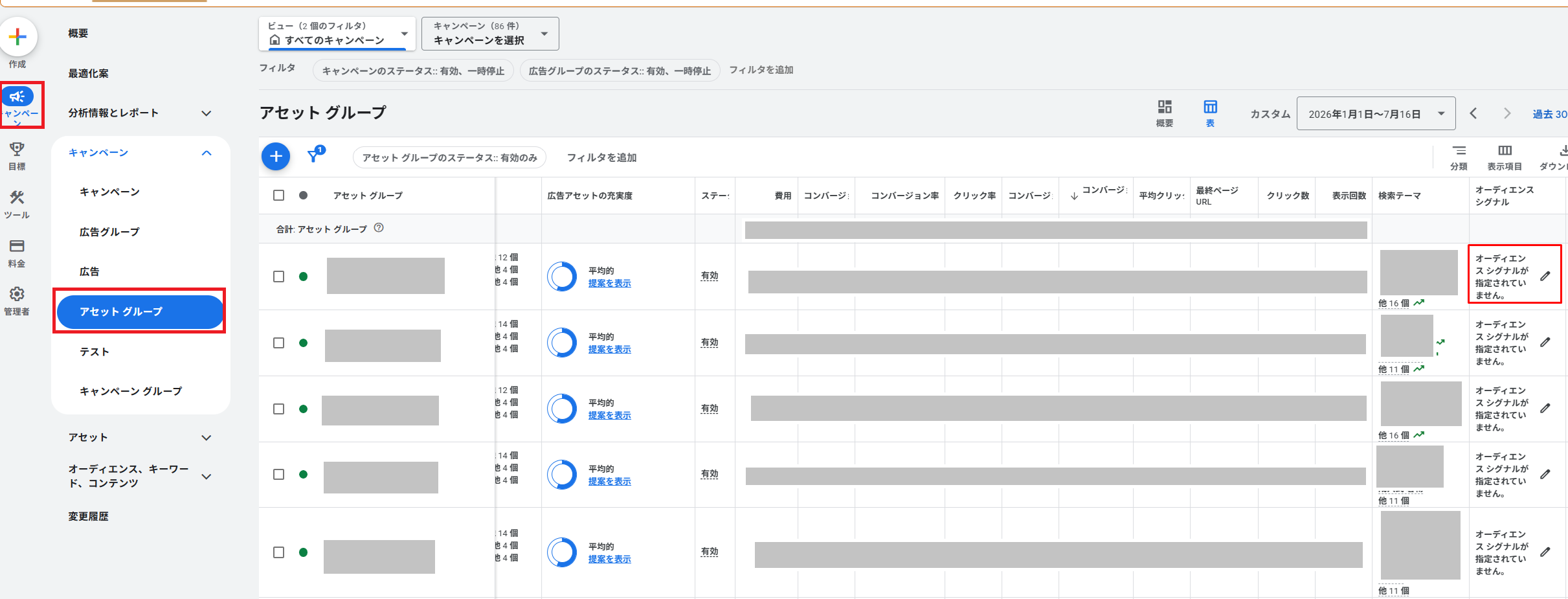The width and height of the screenshot is (1568, 599).
Task: Open 概要 in the side menu
Action: pos(78,33)
